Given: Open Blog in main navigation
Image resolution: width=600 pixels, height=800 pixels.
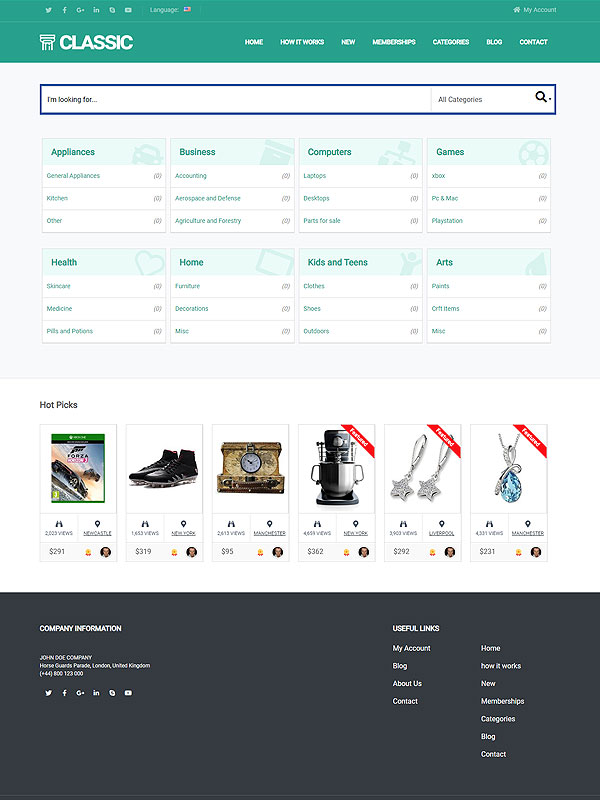Looking at the screenshot, I should coord(494,42).
